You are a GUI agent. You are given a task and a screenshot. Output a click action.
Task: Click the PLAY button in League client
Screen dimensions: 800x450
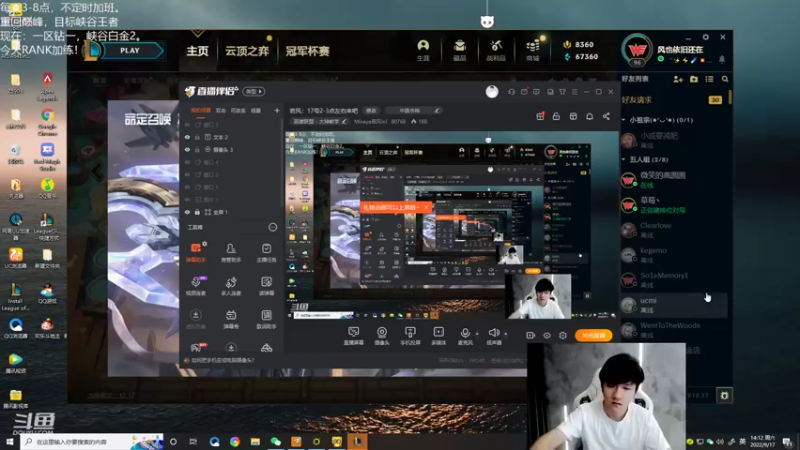[130, 51]
